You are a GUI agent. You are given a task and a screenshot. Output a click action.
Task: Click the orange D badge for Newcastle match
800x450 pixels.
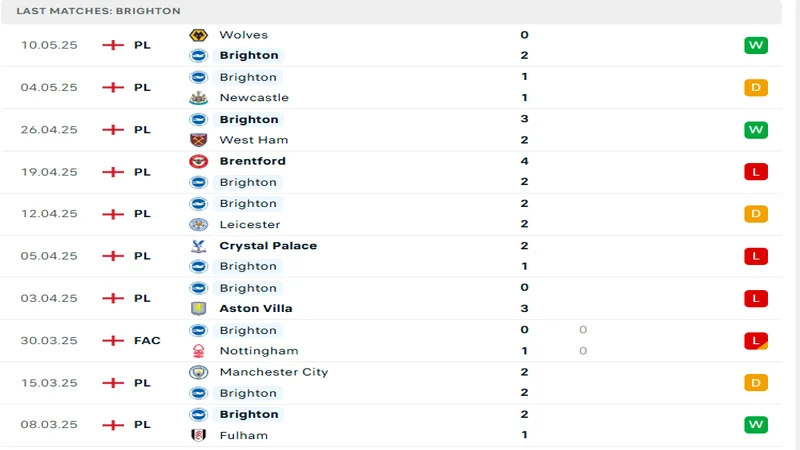[755, 87]
